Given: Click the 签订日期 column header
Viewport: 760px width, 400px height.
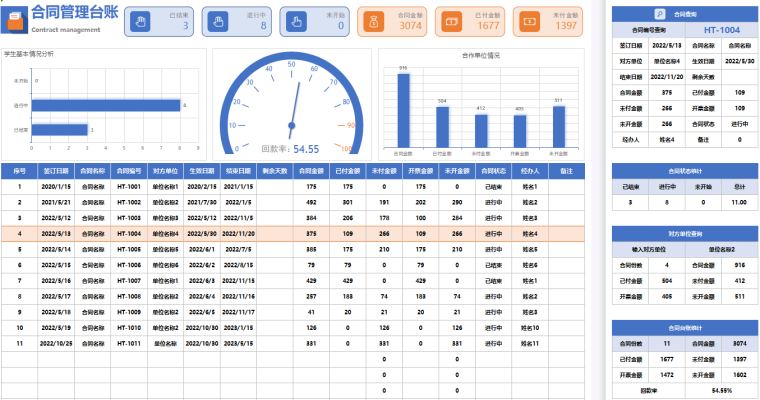Looking at the screenshot, I should pos(56,171).
